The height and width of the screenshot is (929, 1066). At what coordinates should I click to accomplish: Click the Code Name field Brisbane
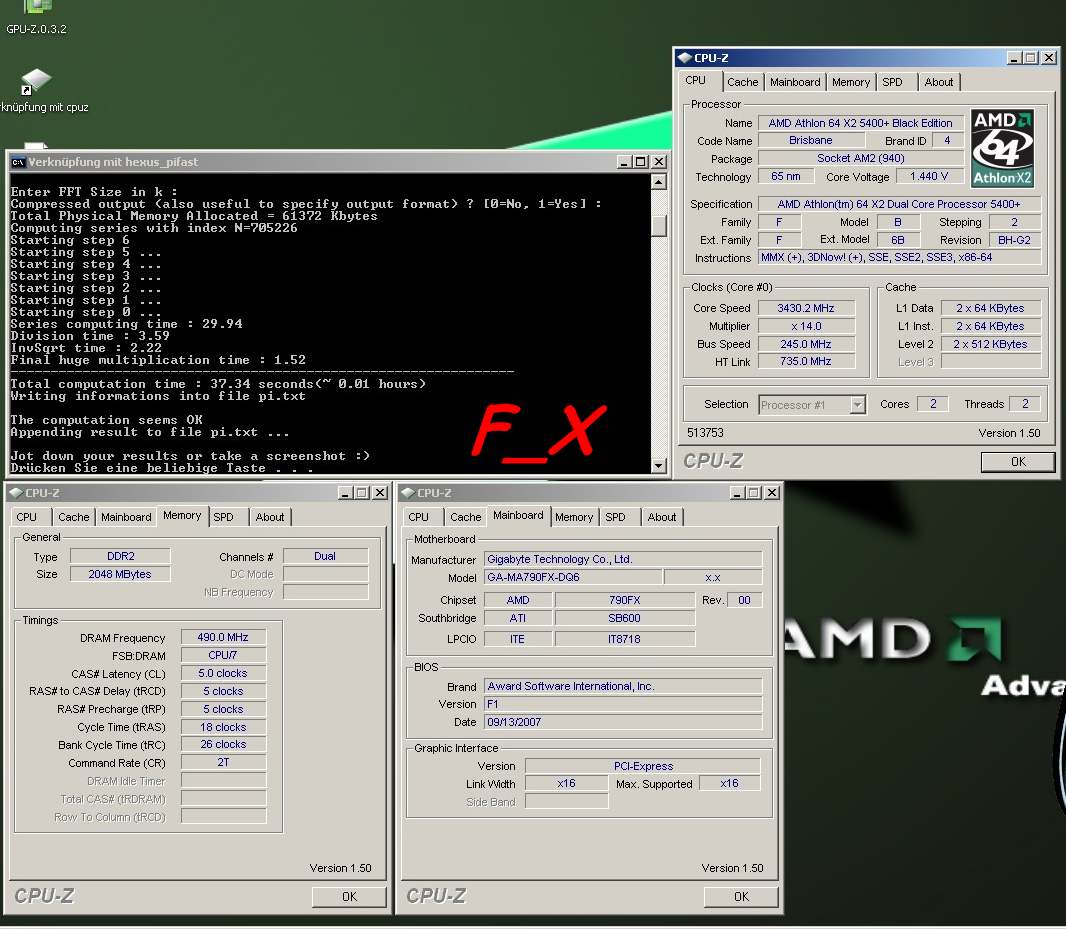[x=810, y=140]
